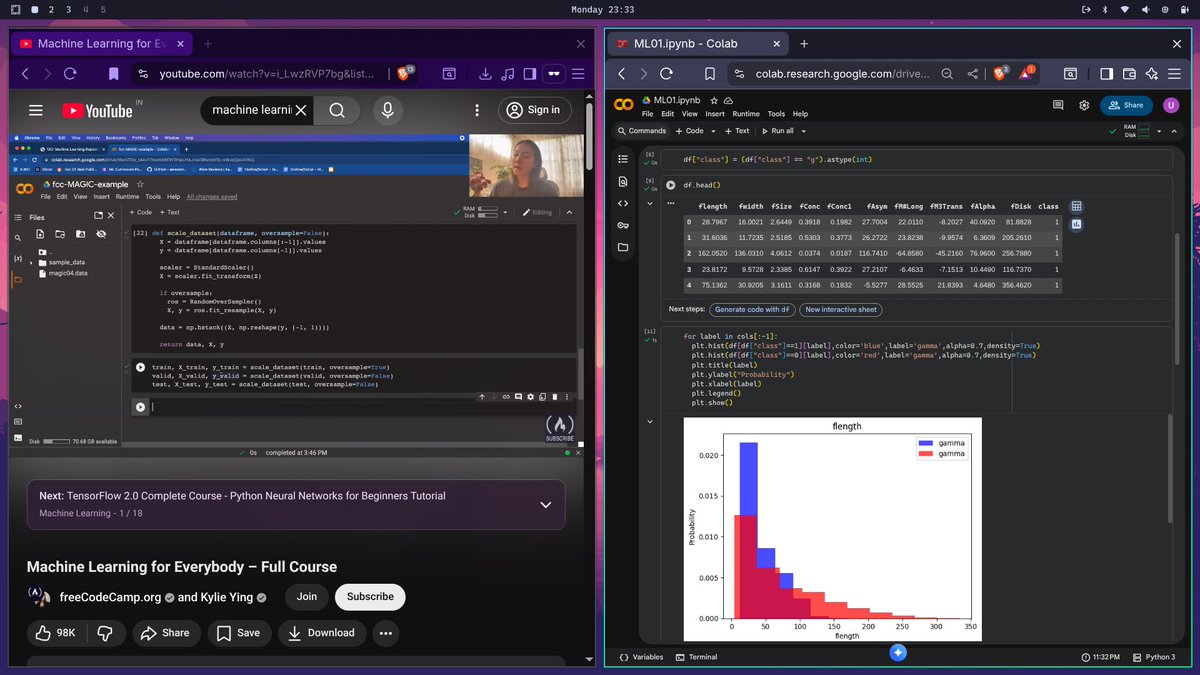Open Colab secrets key icon
The image size is (1200, 675).
pyautogui.click(x=623, y=225)
